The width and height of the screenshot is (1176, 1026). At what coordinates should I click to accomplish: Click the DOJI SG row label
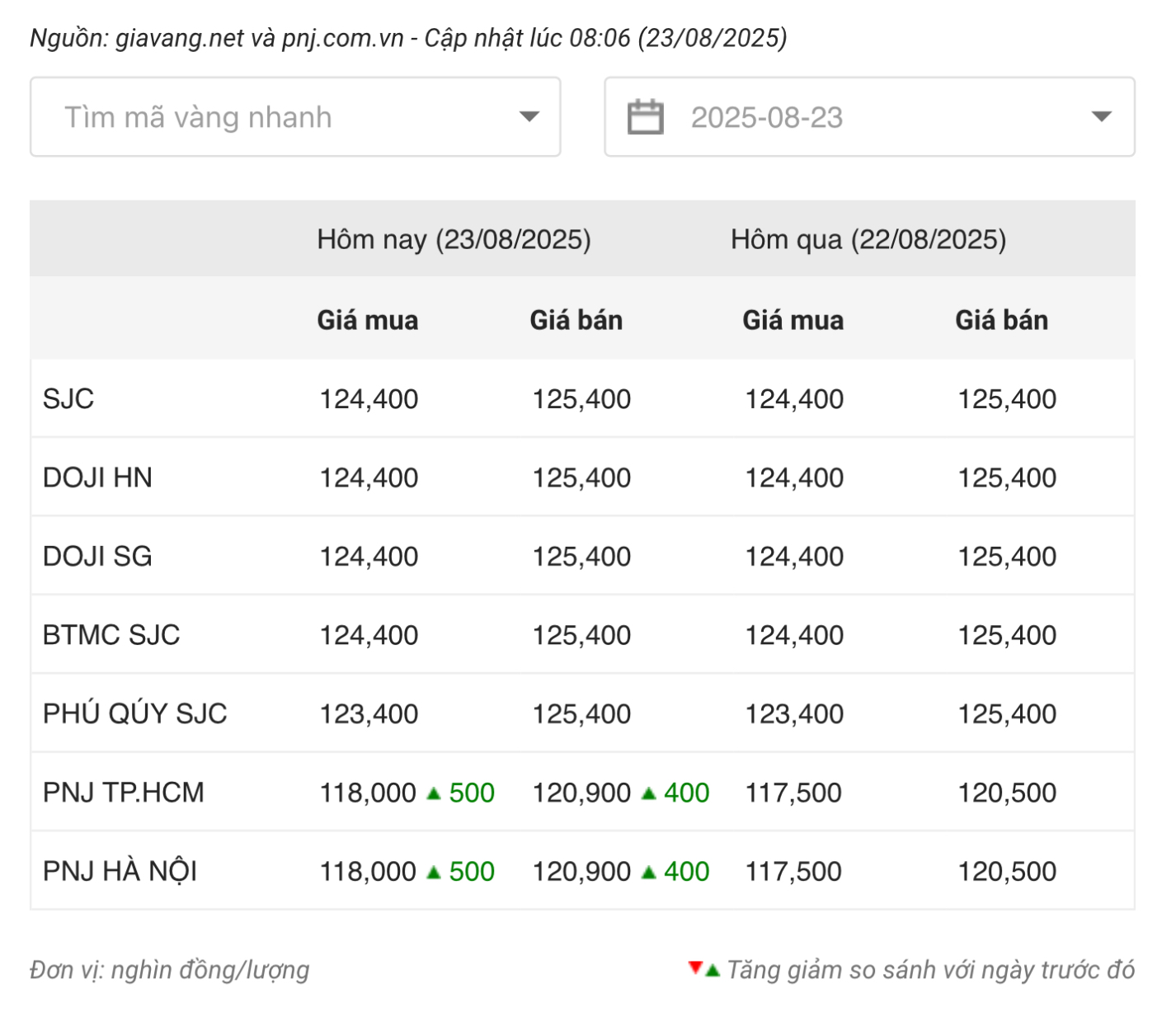click(97, 557)
